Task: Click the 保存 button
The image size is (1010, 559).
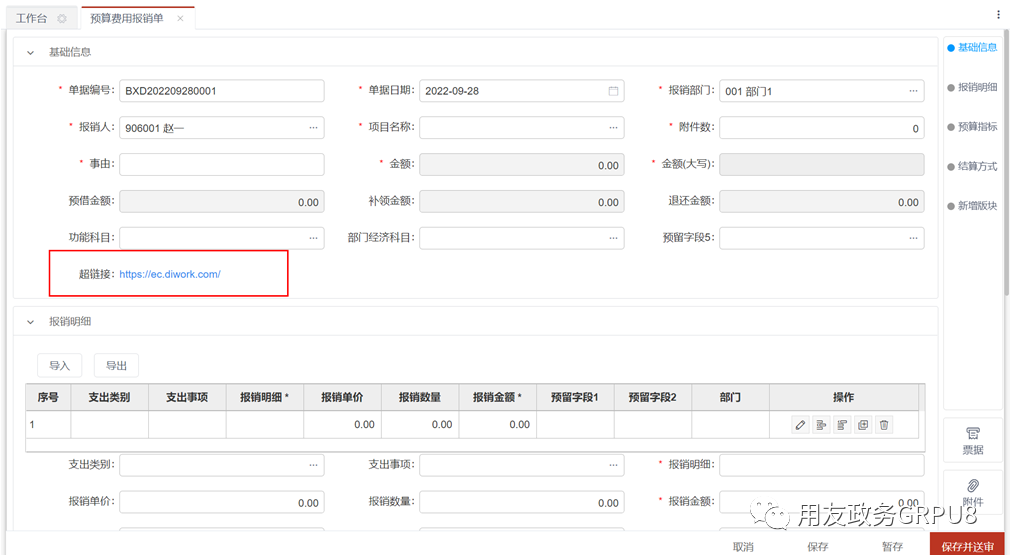Action: point(817,547)
